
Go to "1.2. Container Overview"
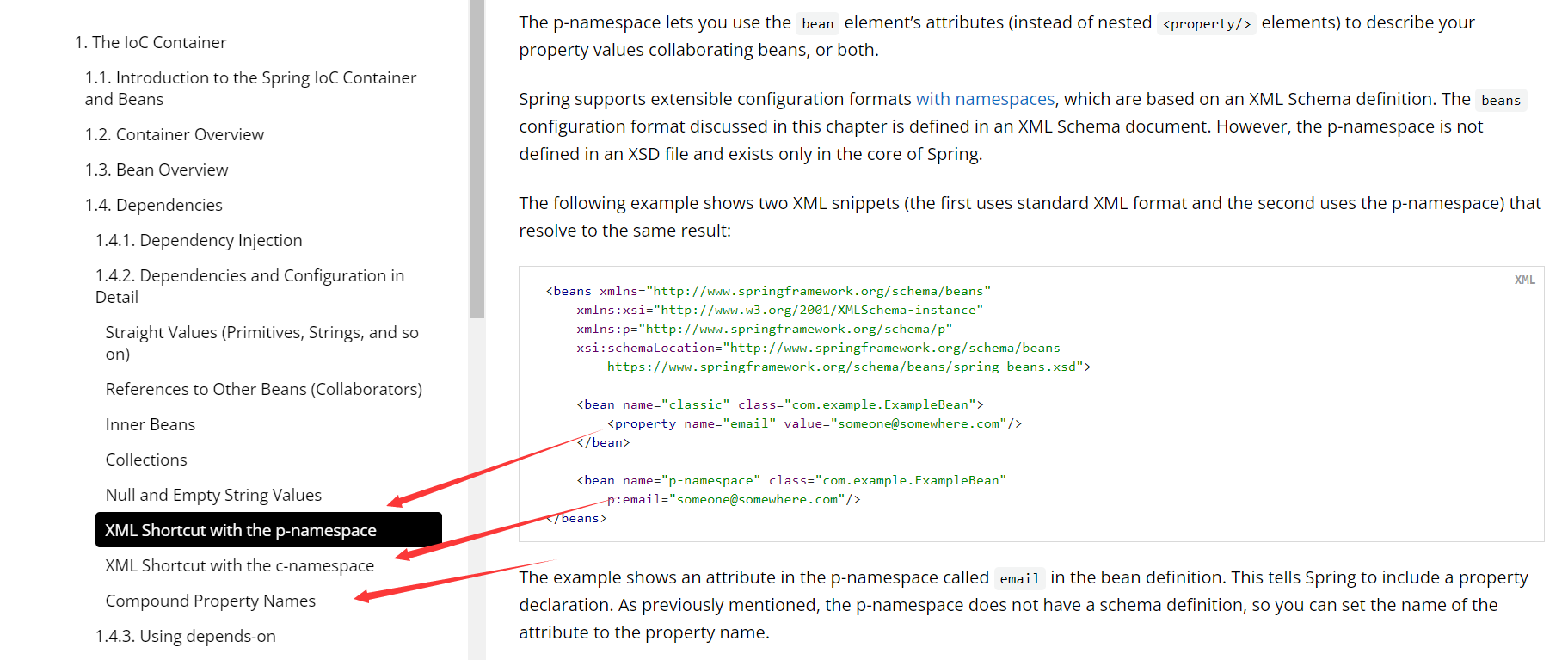(x=174, y=134)
